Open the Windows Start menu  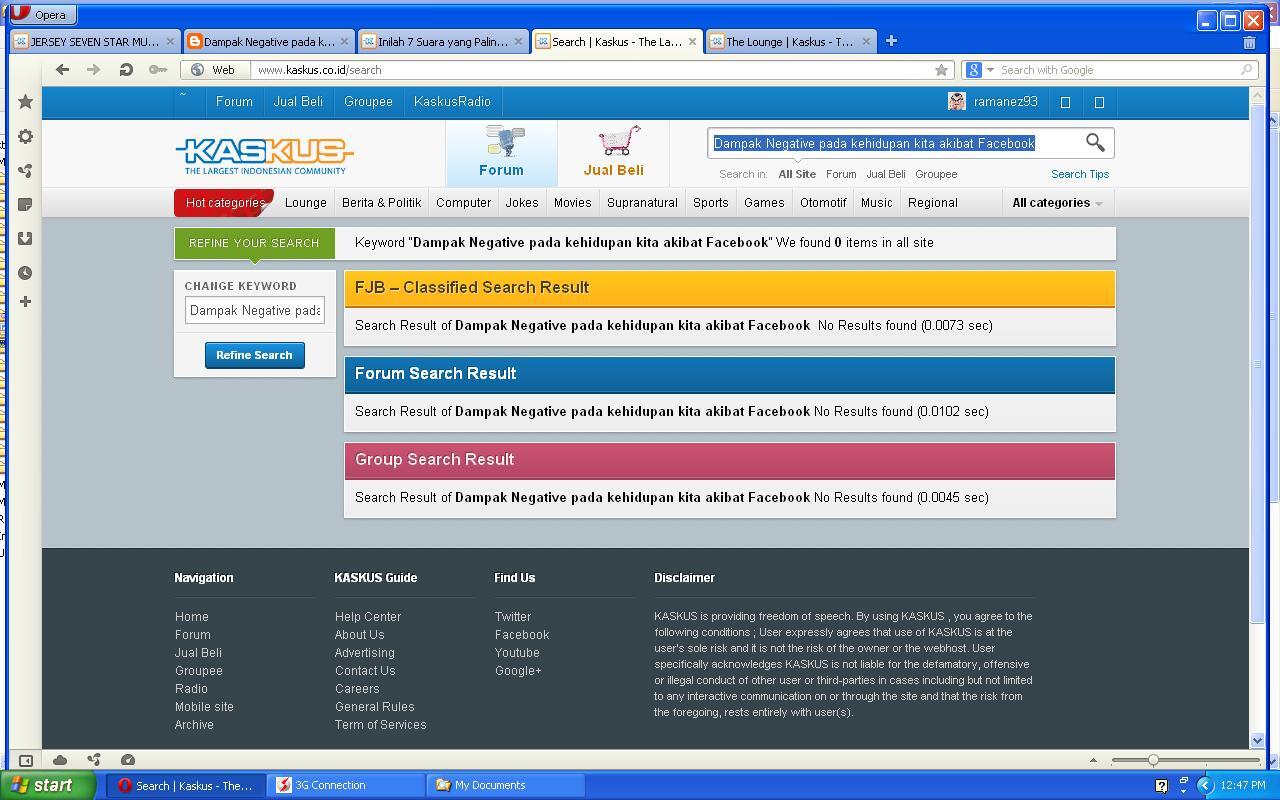(x=48, y=785)
